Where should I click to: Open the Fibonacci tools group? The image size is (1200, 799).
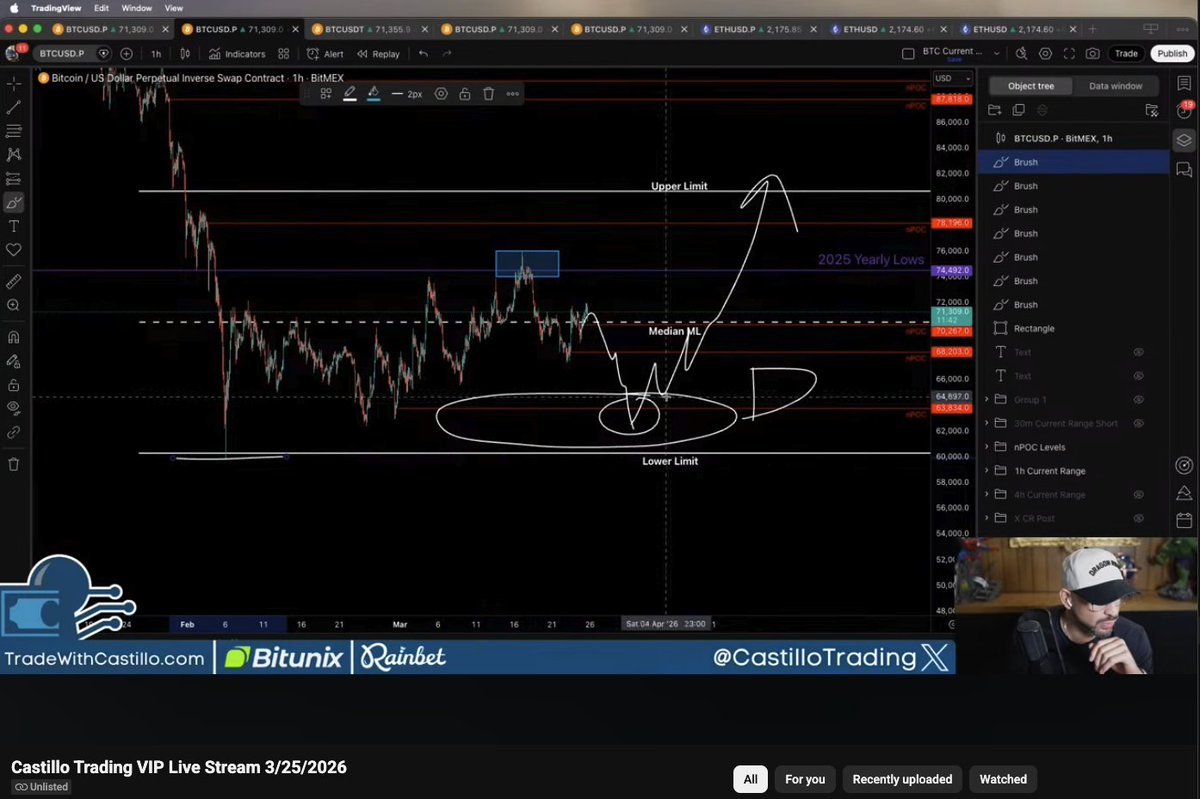point(13,131)
